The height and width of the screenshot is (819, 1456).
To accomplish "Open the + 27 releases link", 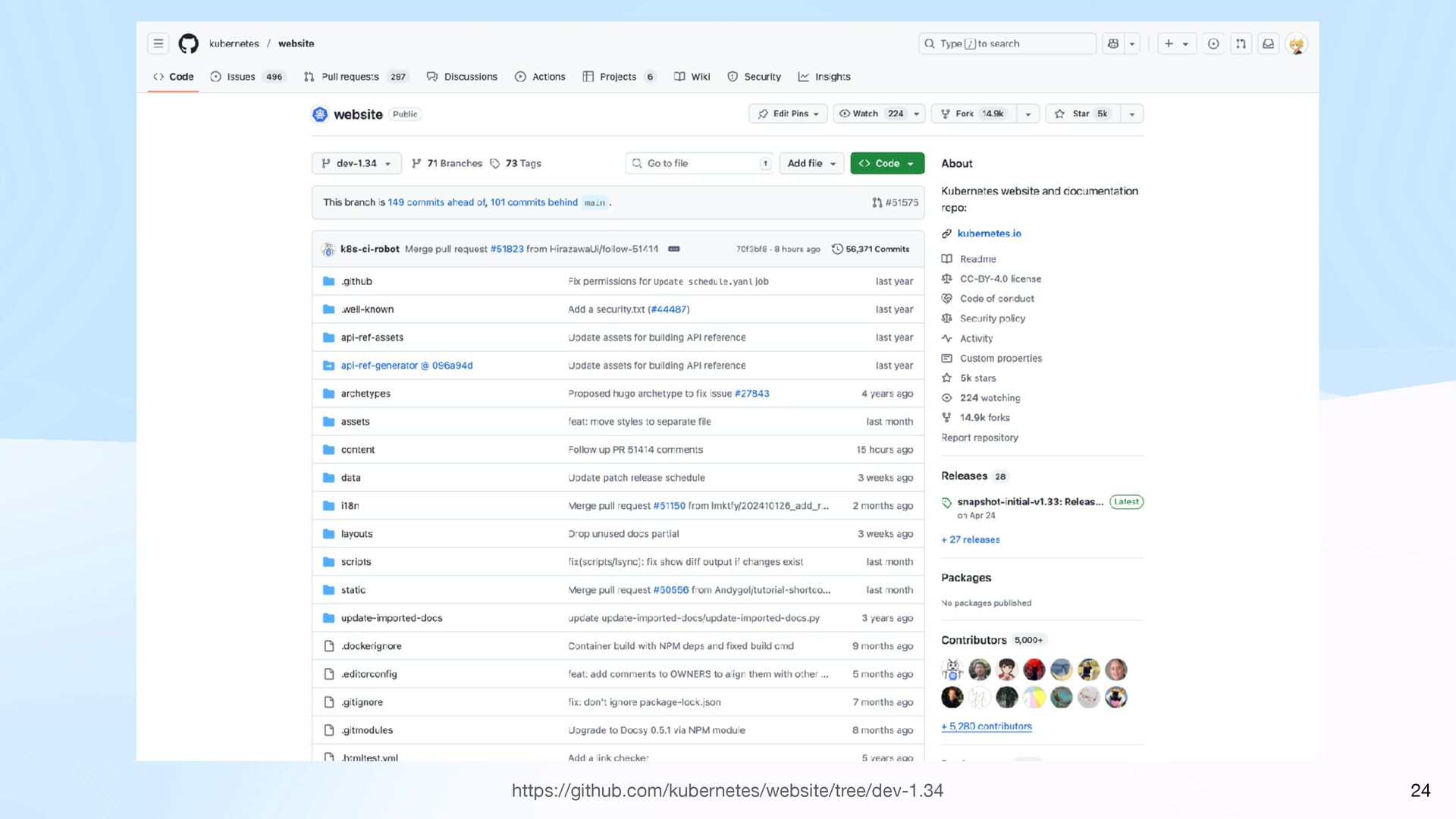I will click(x=971, y=540).
